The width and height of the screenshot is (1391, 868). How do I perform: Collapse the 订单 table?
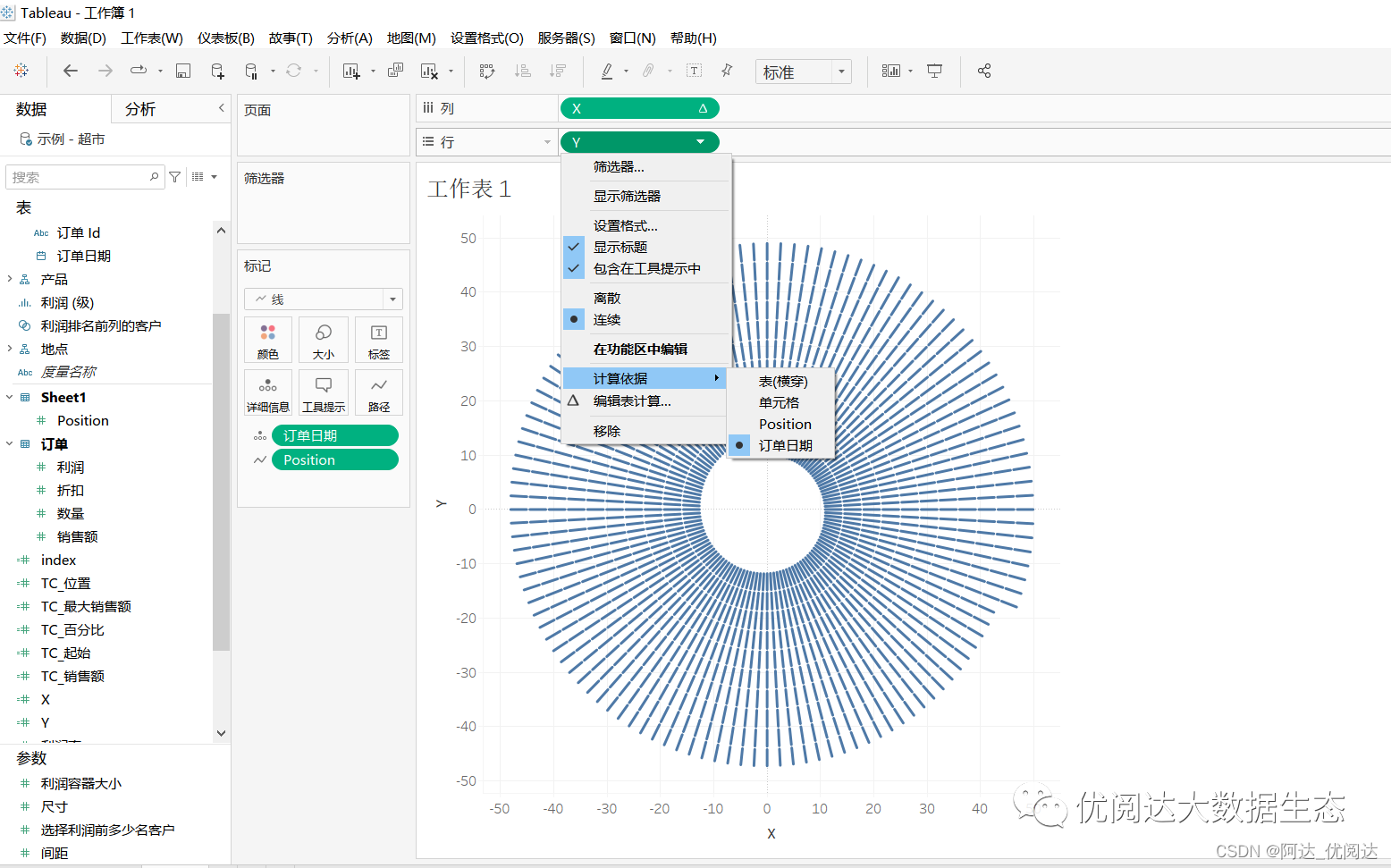pos(10,443)
